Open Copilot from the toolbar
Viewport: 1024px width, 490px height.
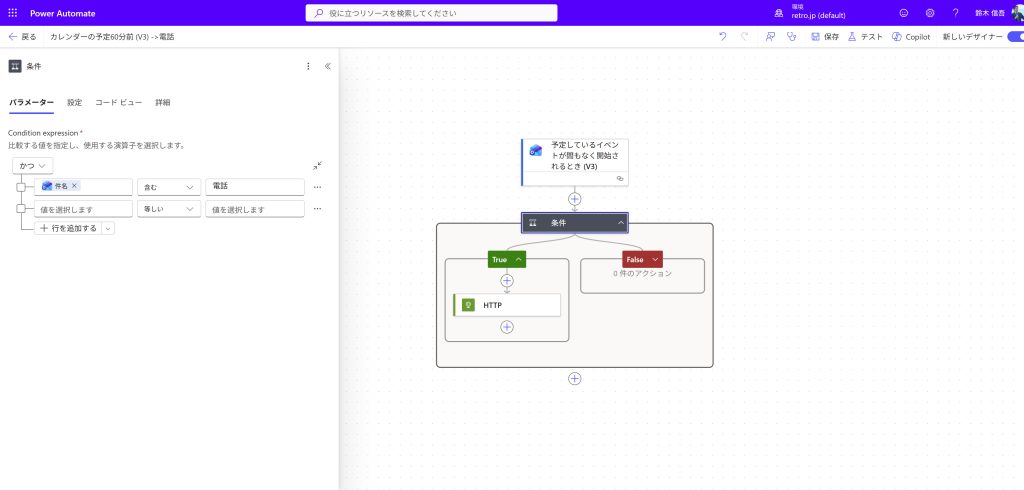tap(910, 37)
